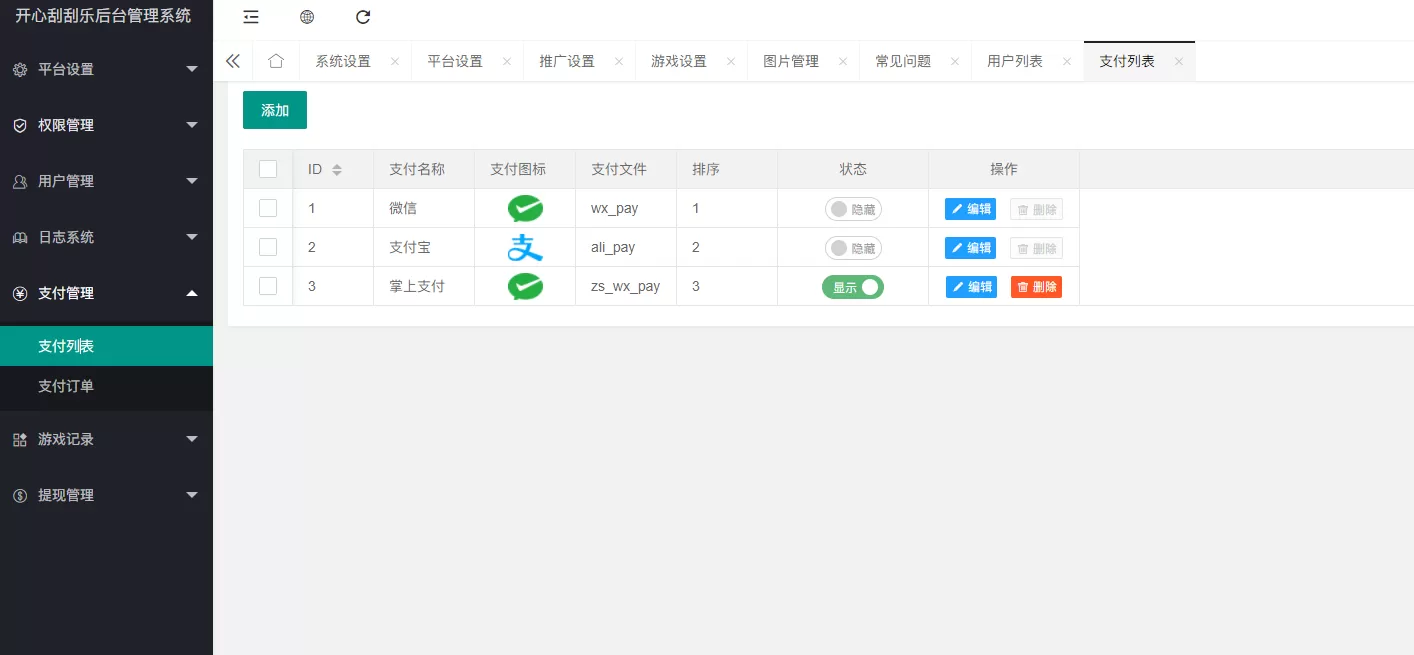
Task: Click the refresh icon in top bar
Action: click(x=363, y=17)
